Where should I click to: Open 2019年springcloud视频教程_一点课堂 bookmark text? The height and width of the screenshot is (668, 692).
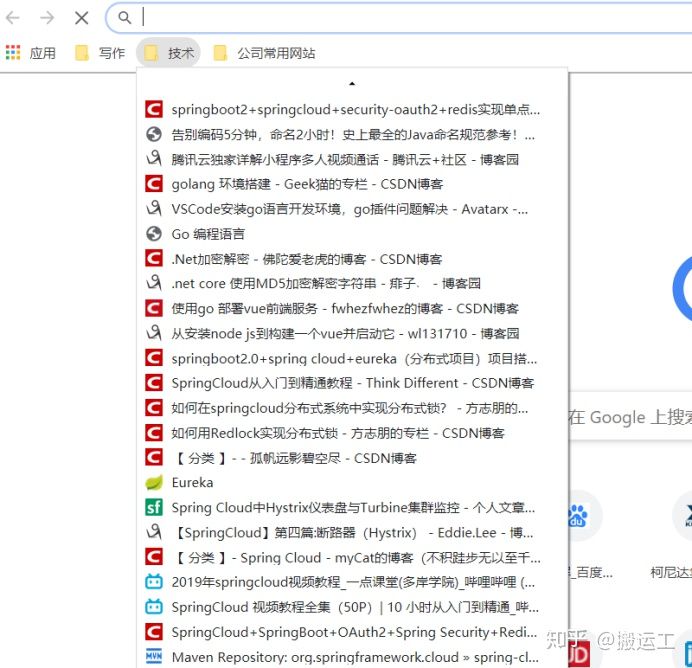click(x=353, y=582)
